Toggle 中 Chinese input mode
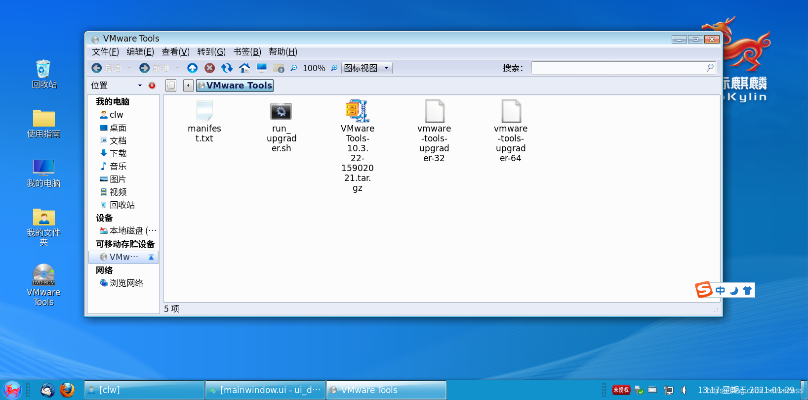Viewport: 808px width, 400px height. tap(720, 291)
